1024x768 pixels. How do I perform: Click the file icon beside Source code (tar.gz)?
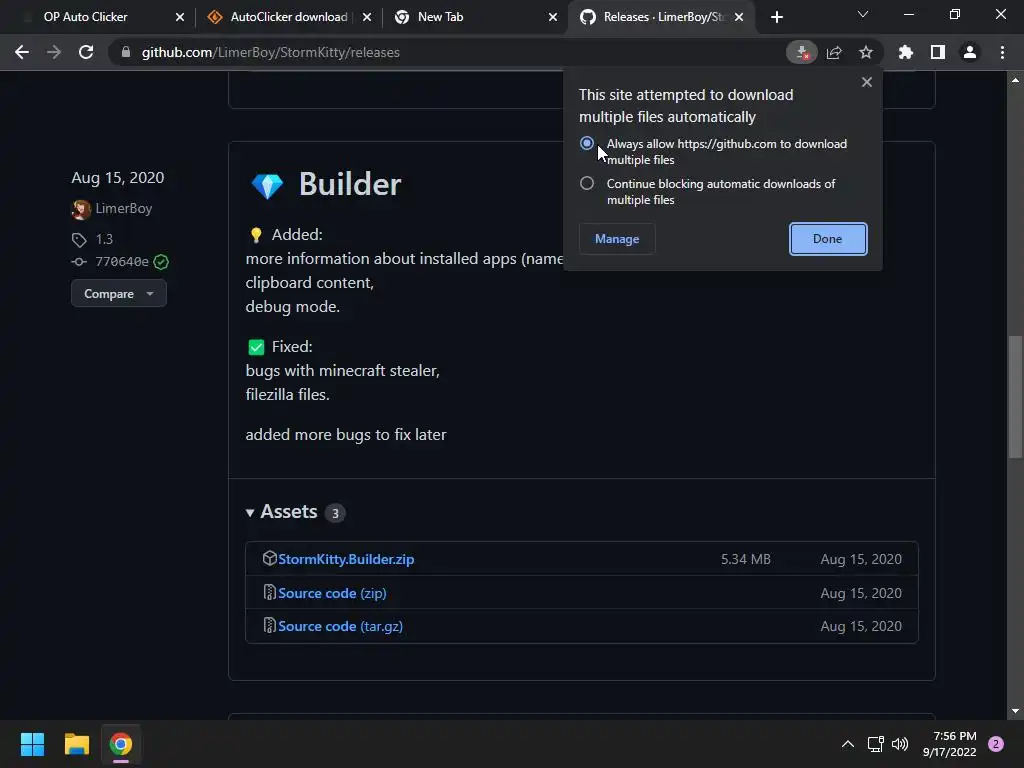[270, 626]
